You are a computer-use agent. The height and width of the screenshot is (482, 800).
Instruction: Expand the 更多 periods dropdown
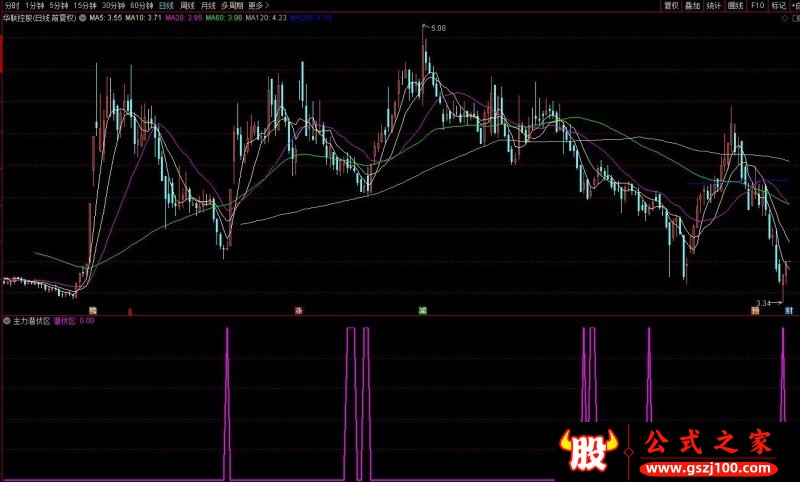pos(259,5)
